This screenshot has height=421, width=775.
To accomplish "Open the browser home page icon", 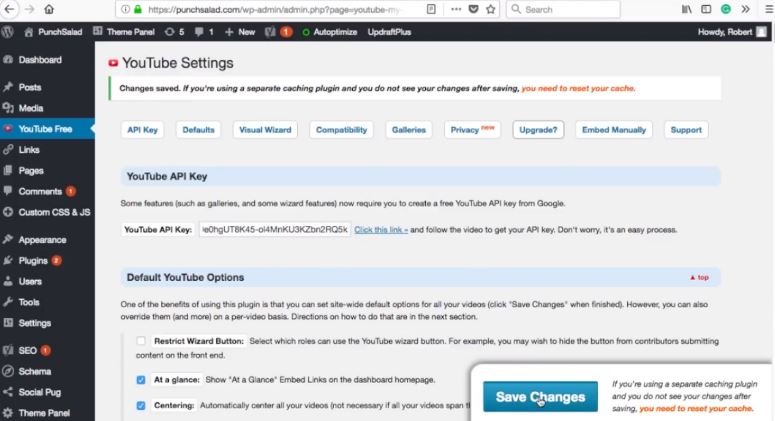I will click(x=49, y=9).
